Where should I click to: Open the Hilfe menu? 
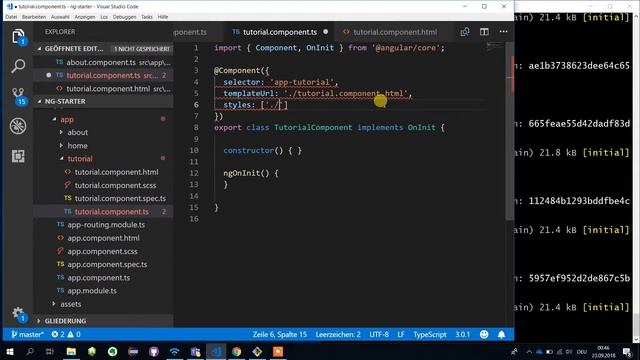[x=163, y=17]
